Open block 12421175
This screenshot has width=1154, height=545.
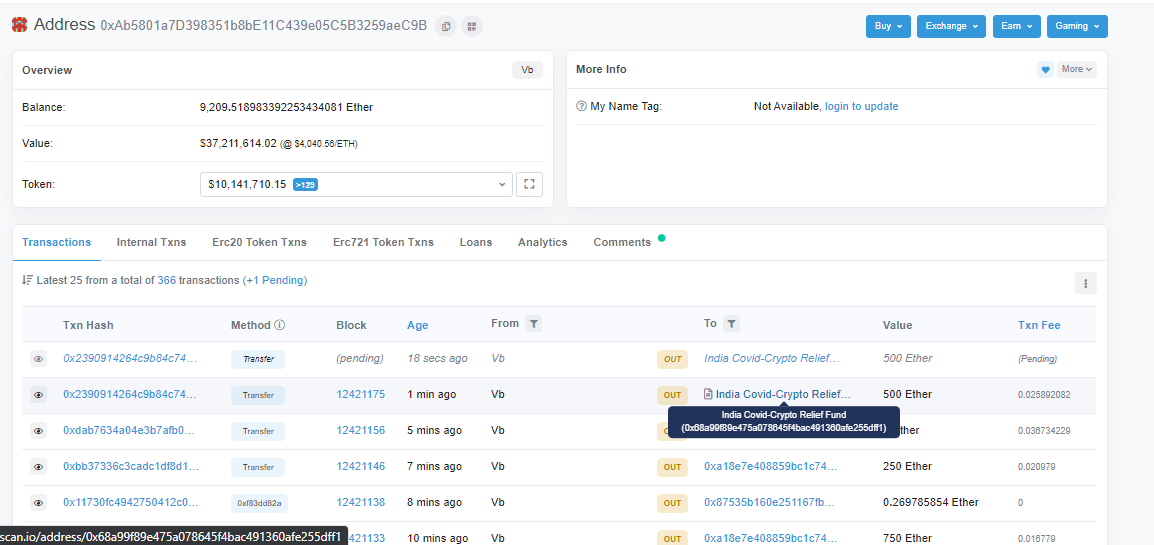[361, 394]
